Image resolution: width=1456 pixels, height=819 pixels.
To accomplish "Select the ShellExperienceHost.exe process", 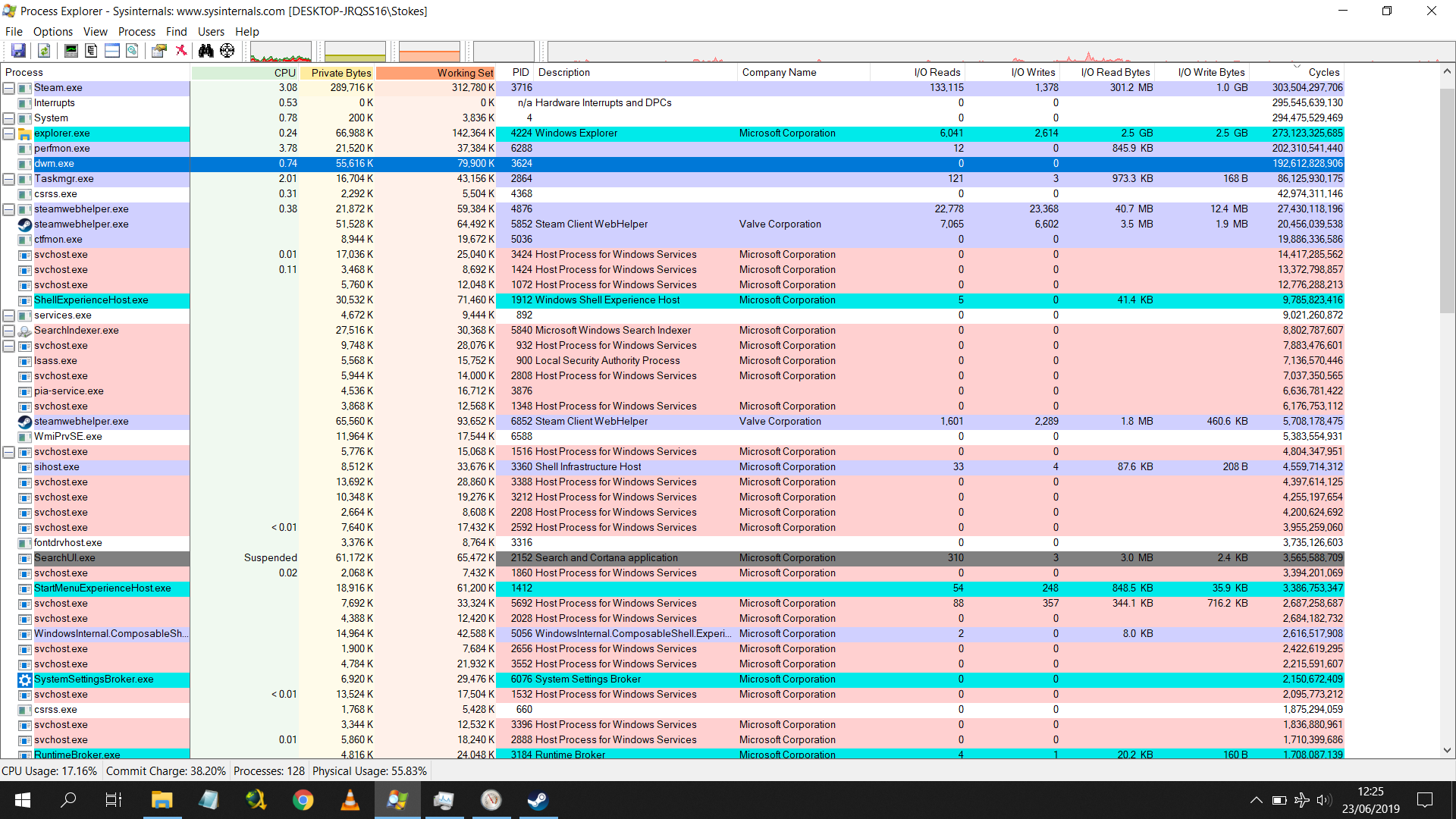I will tap(673, 300).
